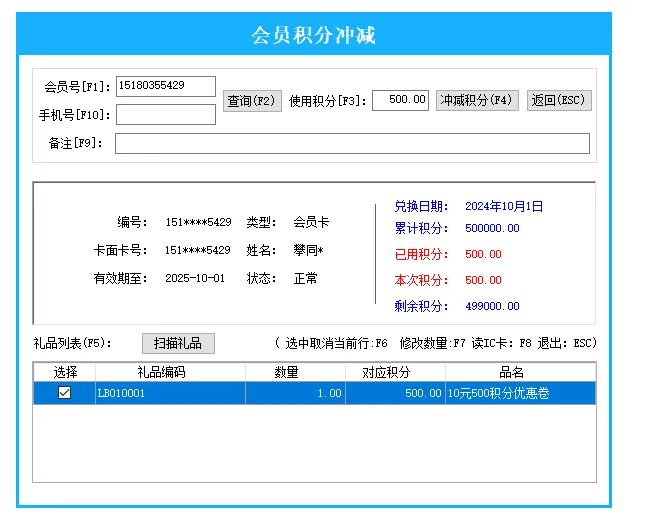
Task: Click the 数量 column header
Action: pos(295,372)
